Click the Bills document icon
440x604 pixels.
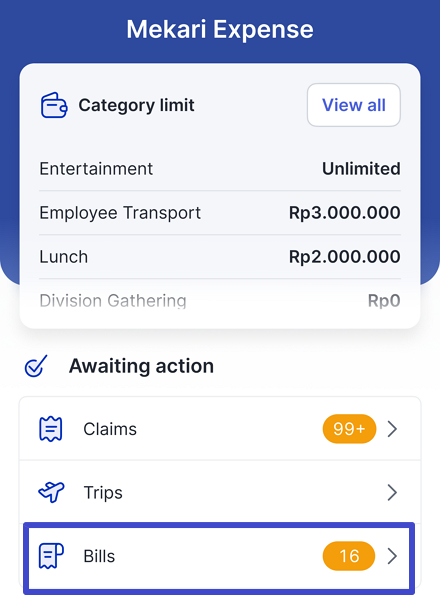tap(51, 556)
